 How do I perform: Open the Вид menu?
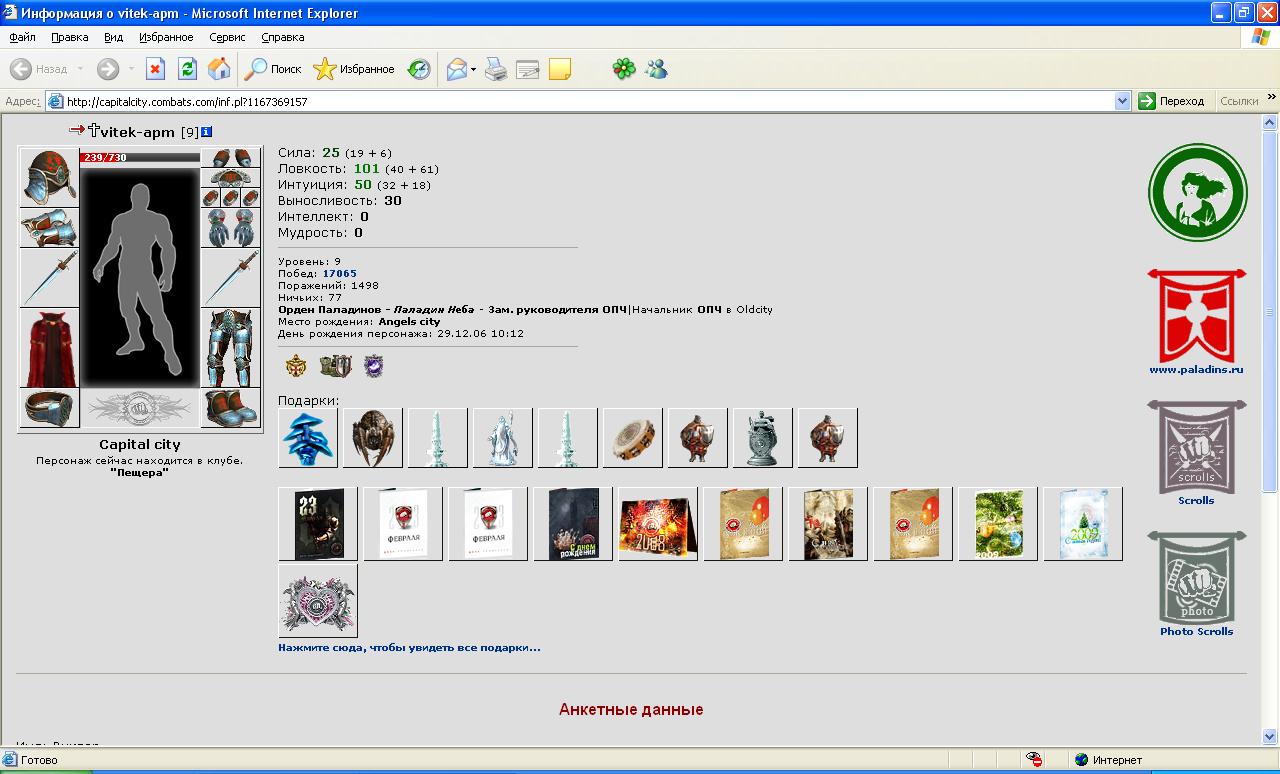114,37
